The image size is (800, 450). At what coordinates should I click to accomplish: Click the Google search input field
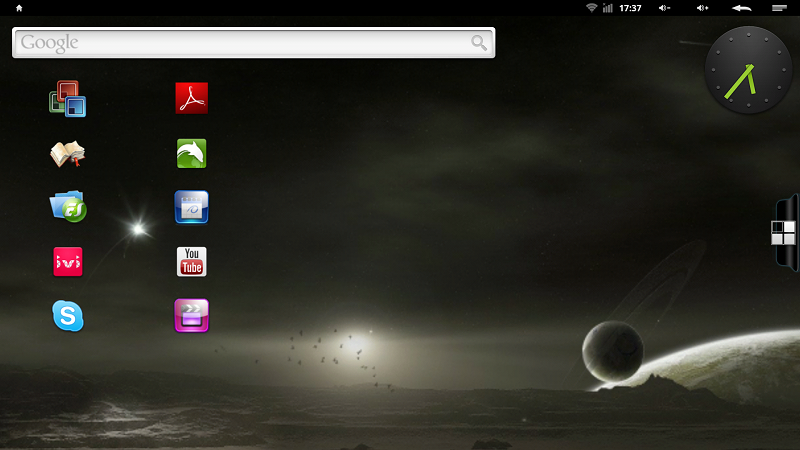click(x=254, y=43)
